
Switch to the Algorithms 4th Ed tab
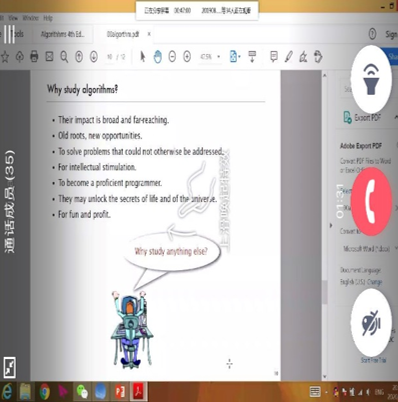(x=62, y=34)
